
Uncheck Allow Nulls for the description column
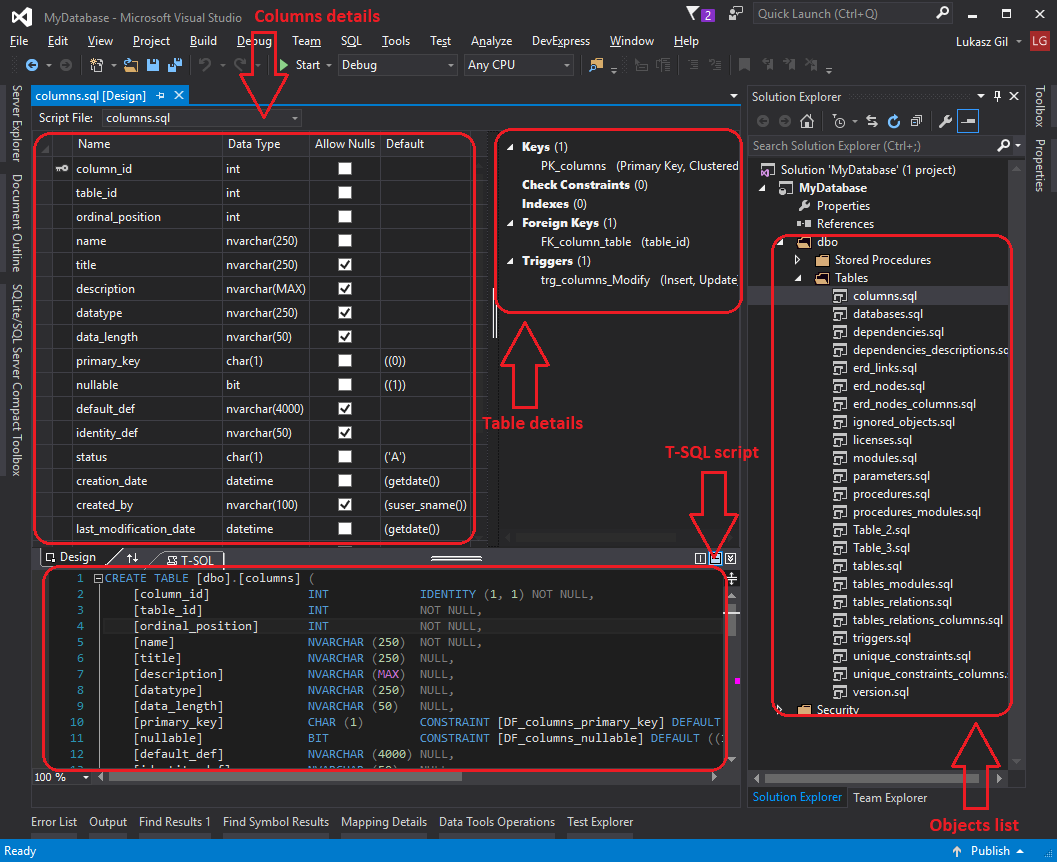point(345,289)
